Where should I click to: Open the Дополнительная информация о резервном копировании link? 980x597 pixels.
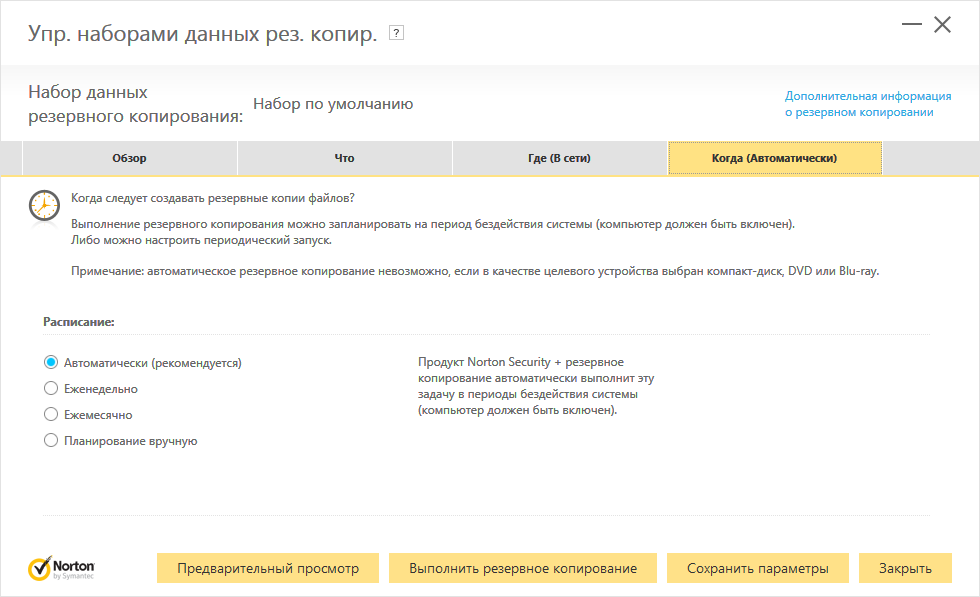[x=867, y=104]
